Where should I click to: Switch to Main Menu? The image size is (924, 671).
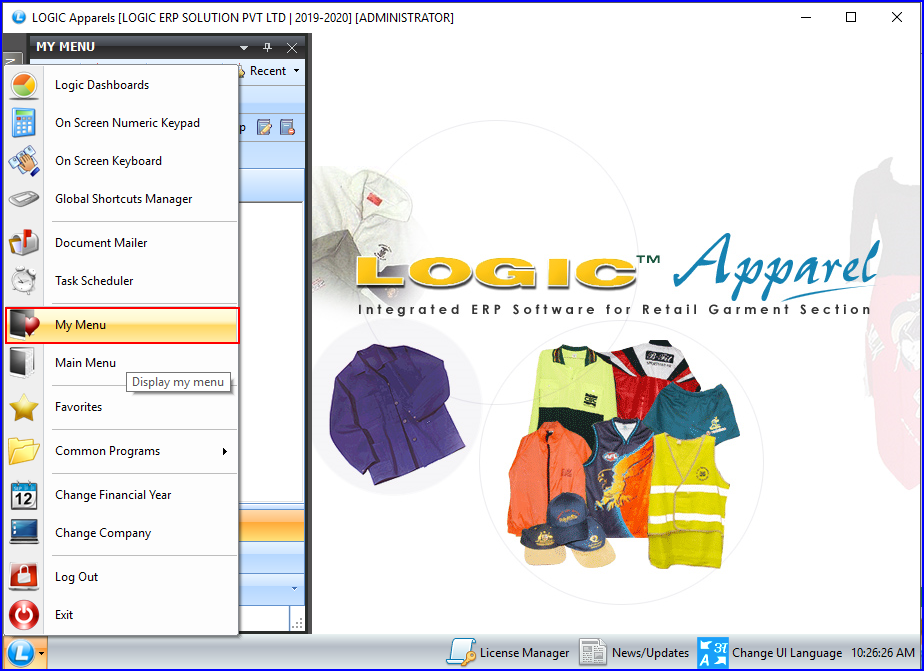pyautogui.click(x=121, y=362)
